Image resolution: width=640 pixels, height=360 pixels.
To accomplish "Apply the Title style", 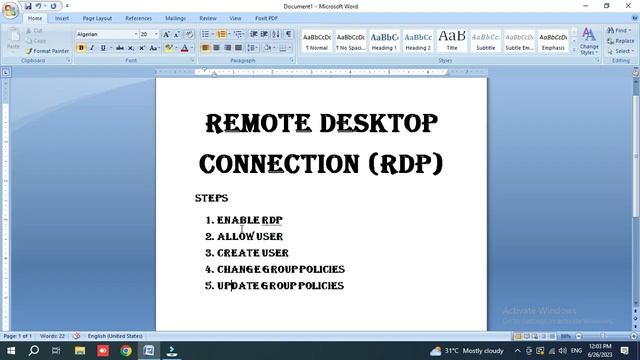I will (452, 41).
